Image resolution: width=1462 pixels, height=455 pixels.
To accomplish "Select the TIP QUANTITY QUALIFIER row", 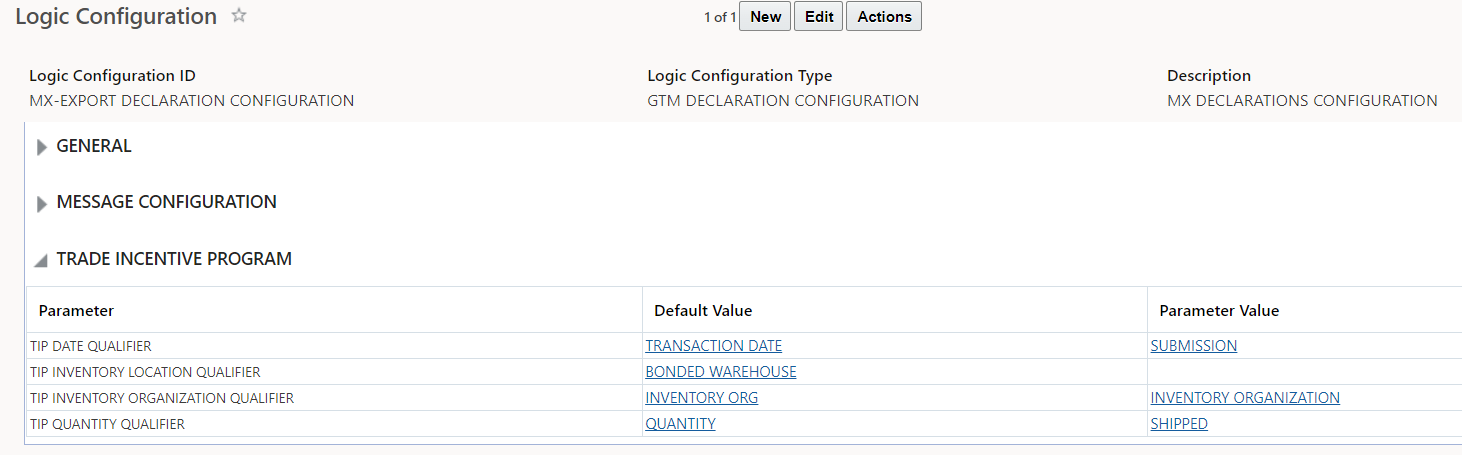I will pos(107,424).
